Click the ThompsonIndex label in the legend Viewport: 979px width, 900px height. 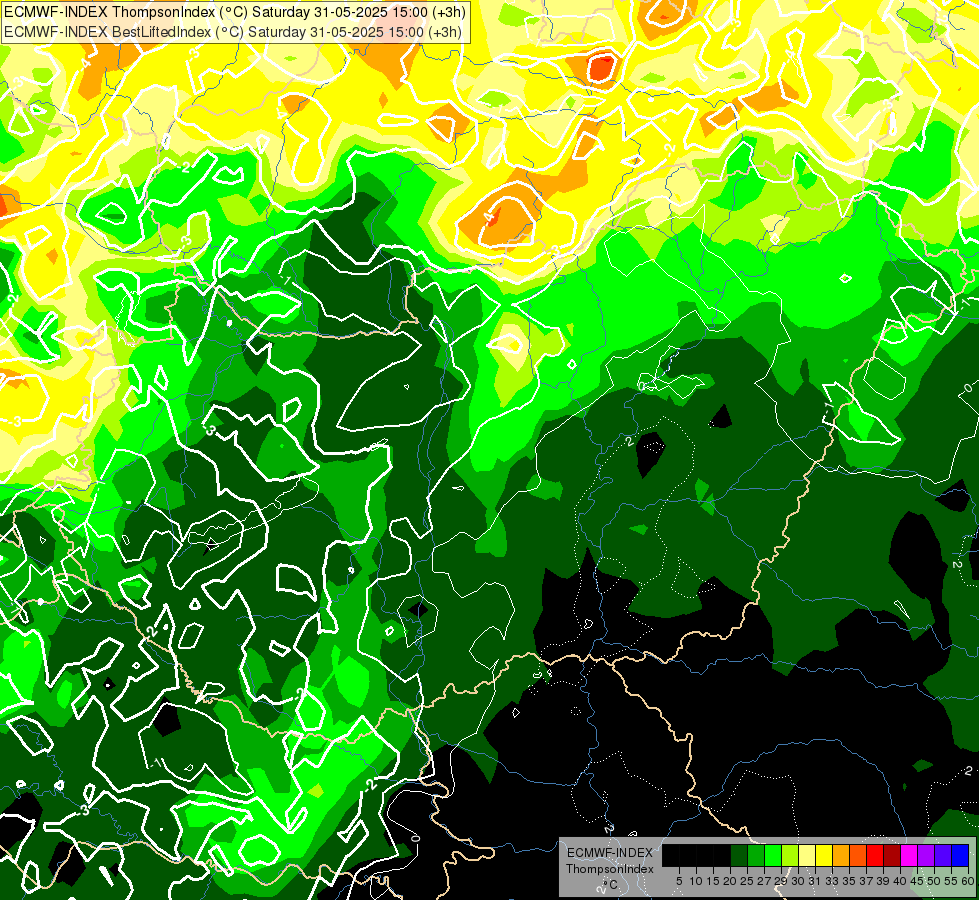pyautogui.click(x=610, y=869)
